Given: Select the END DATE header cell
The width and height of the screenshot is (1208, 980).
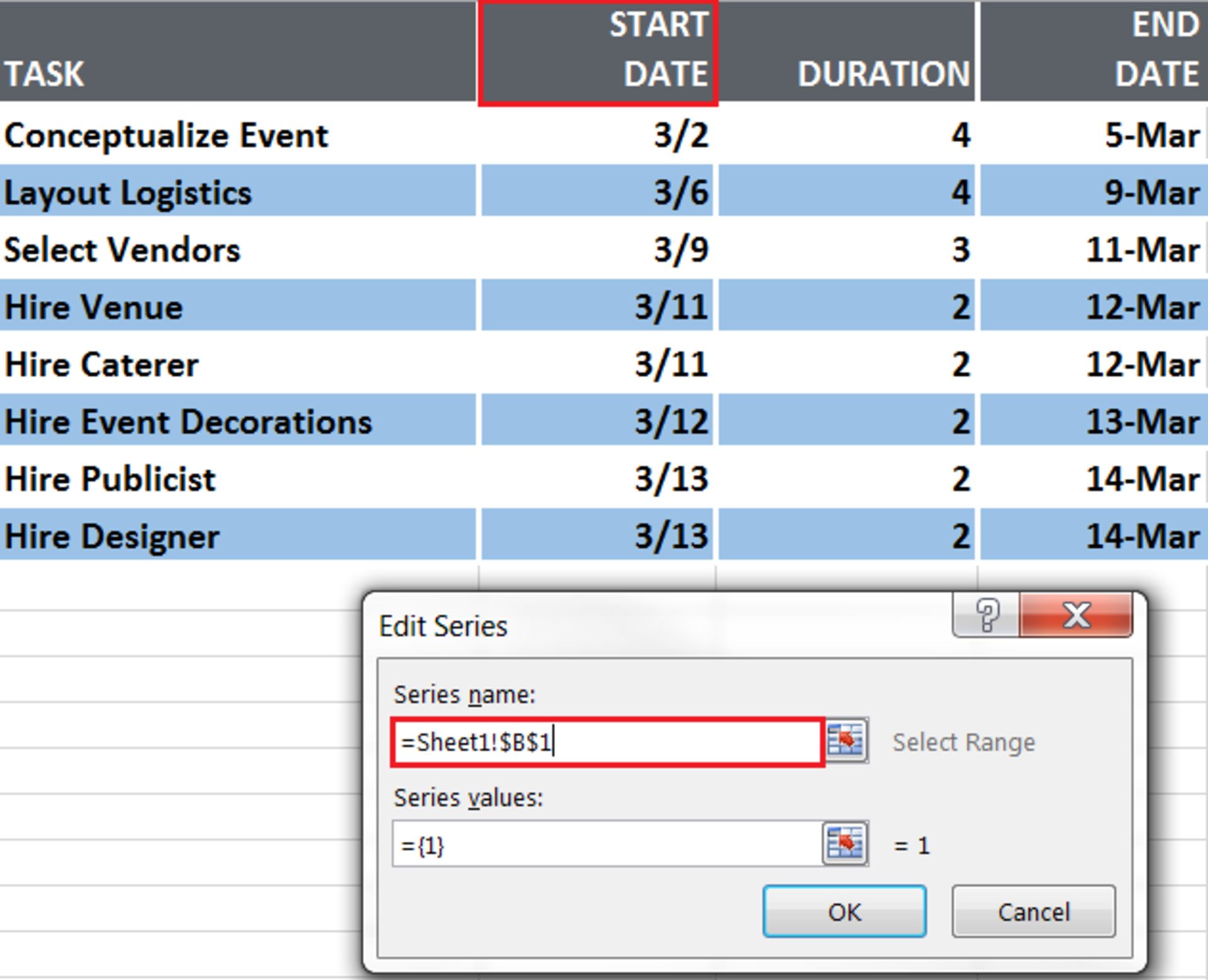Looking at the screenshot, I should click(x=1093, y=52).
